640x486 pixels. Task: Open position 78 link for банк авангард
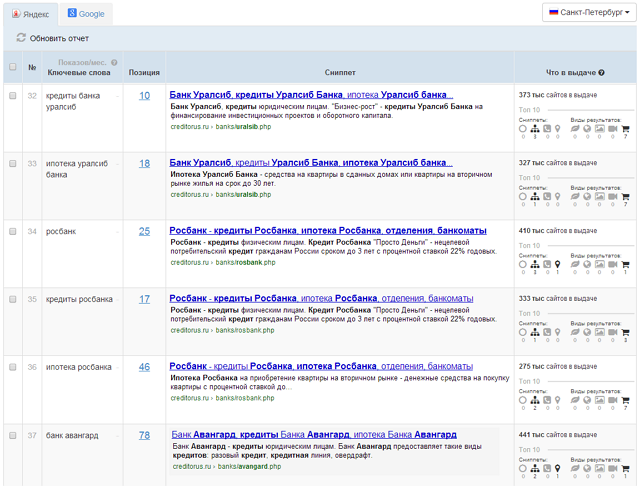[x=144, y=435]
